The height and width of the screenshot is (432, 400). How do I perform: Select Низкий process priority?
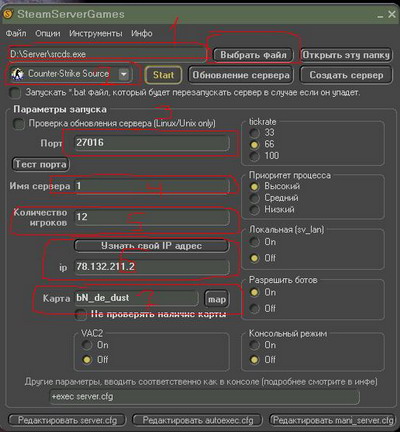point(254,210)
